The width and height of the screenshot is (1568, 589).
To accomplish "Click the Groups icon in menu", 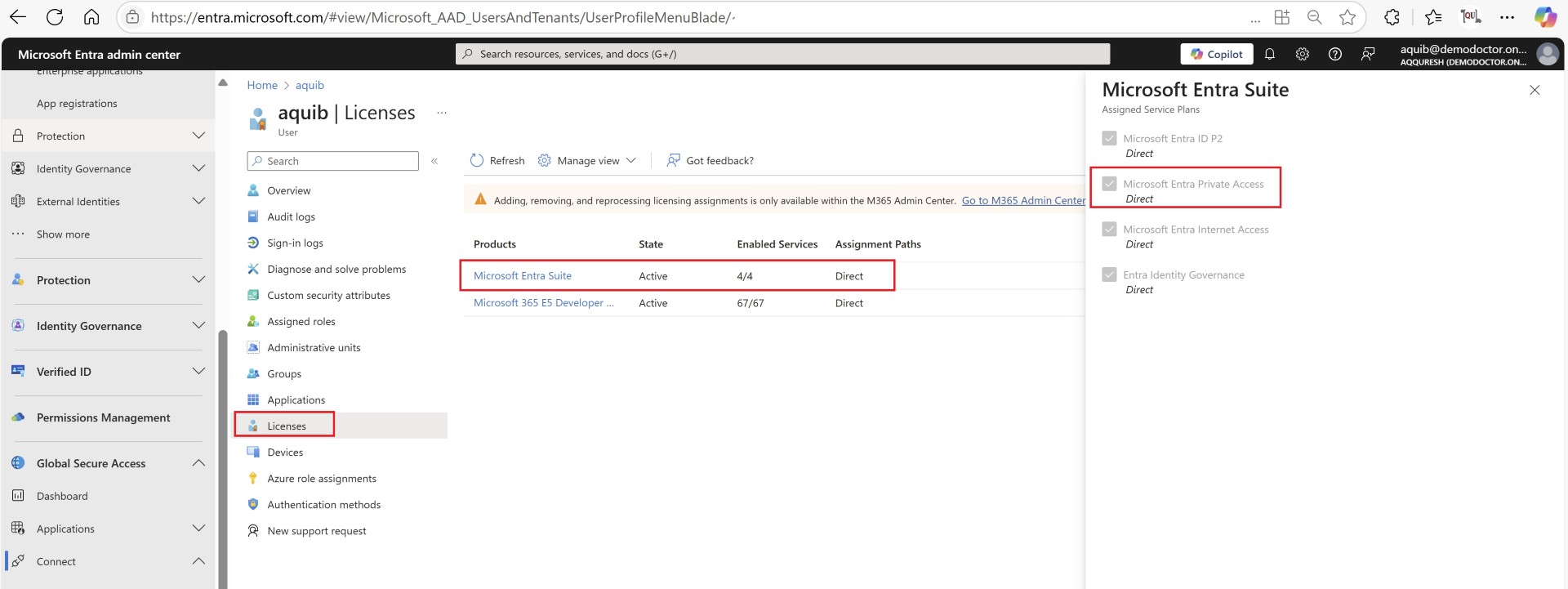I will (x=253, y=373).
